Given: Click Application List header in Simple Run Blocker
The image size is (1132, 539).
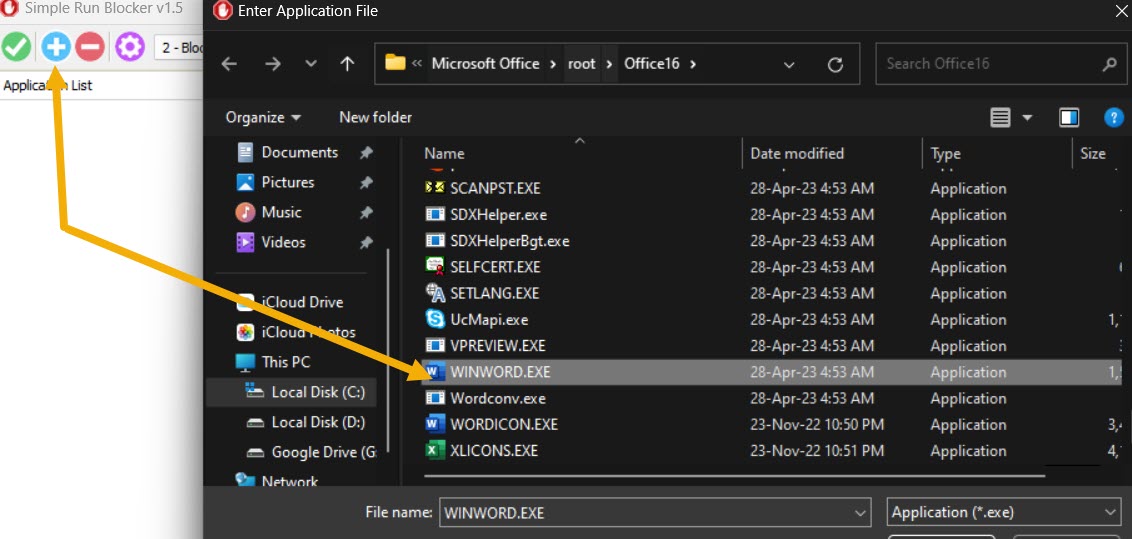Looking at the screenshot, I should pyautogui.click(x=48, y=85).
